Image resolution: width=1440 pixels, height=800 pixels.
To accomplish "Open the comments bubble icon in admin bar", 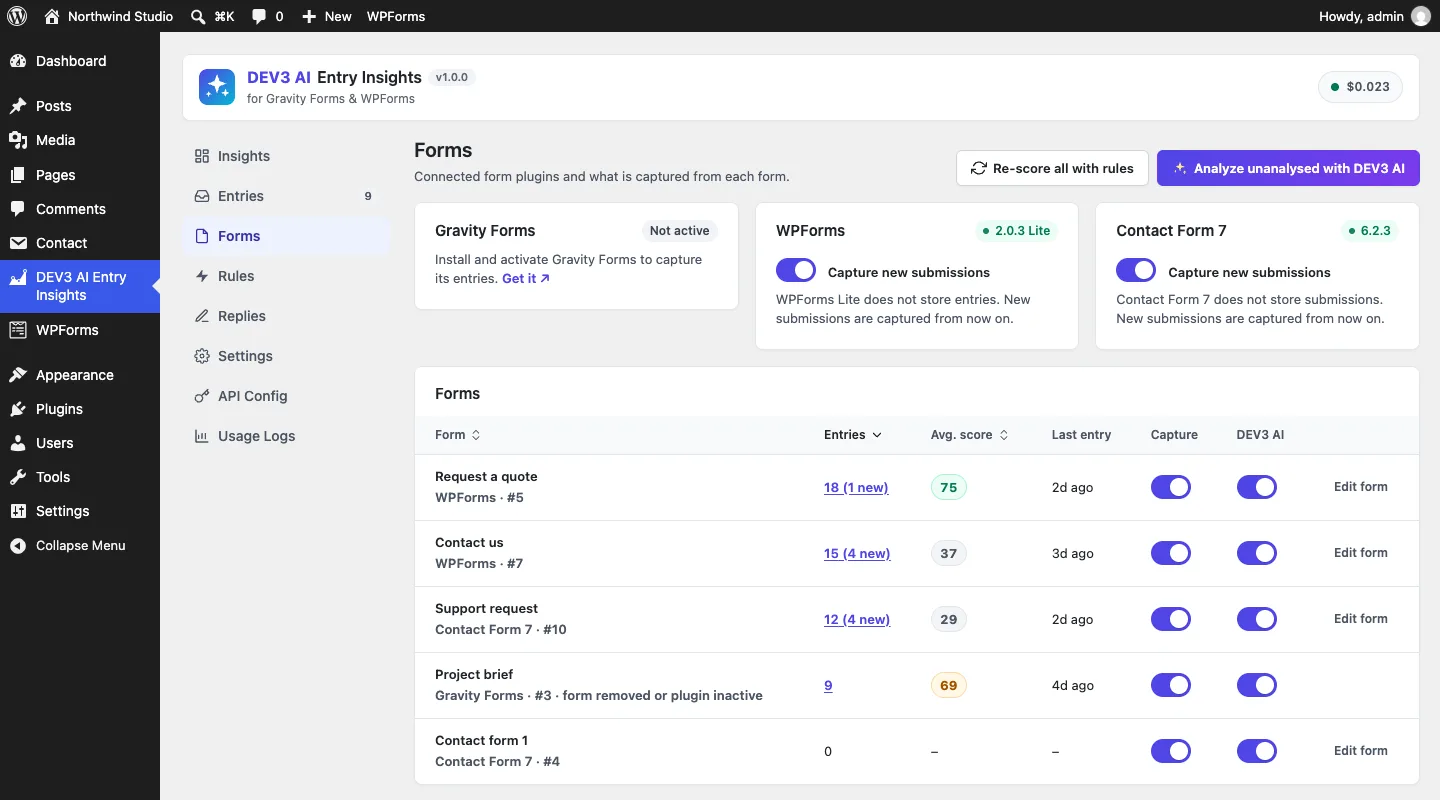I will coord(259,16).
